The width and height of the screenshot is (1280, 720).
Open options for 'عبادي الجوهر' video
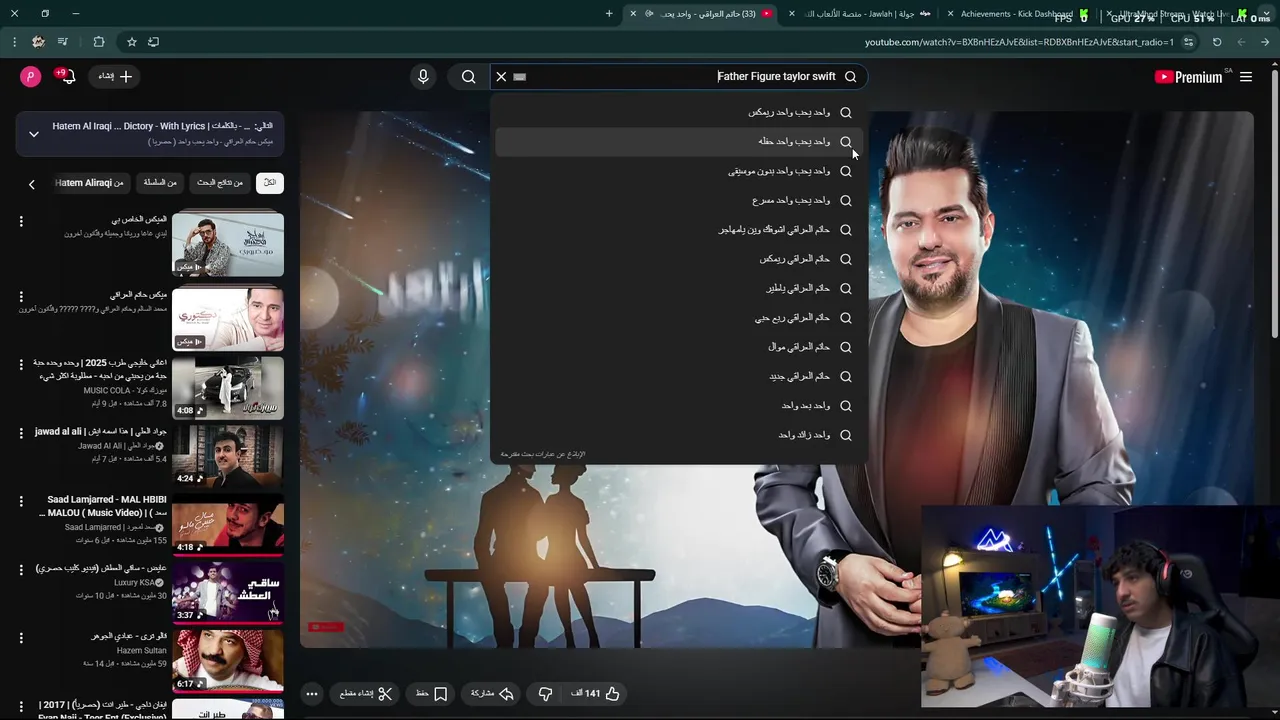[x=21, y=638]
